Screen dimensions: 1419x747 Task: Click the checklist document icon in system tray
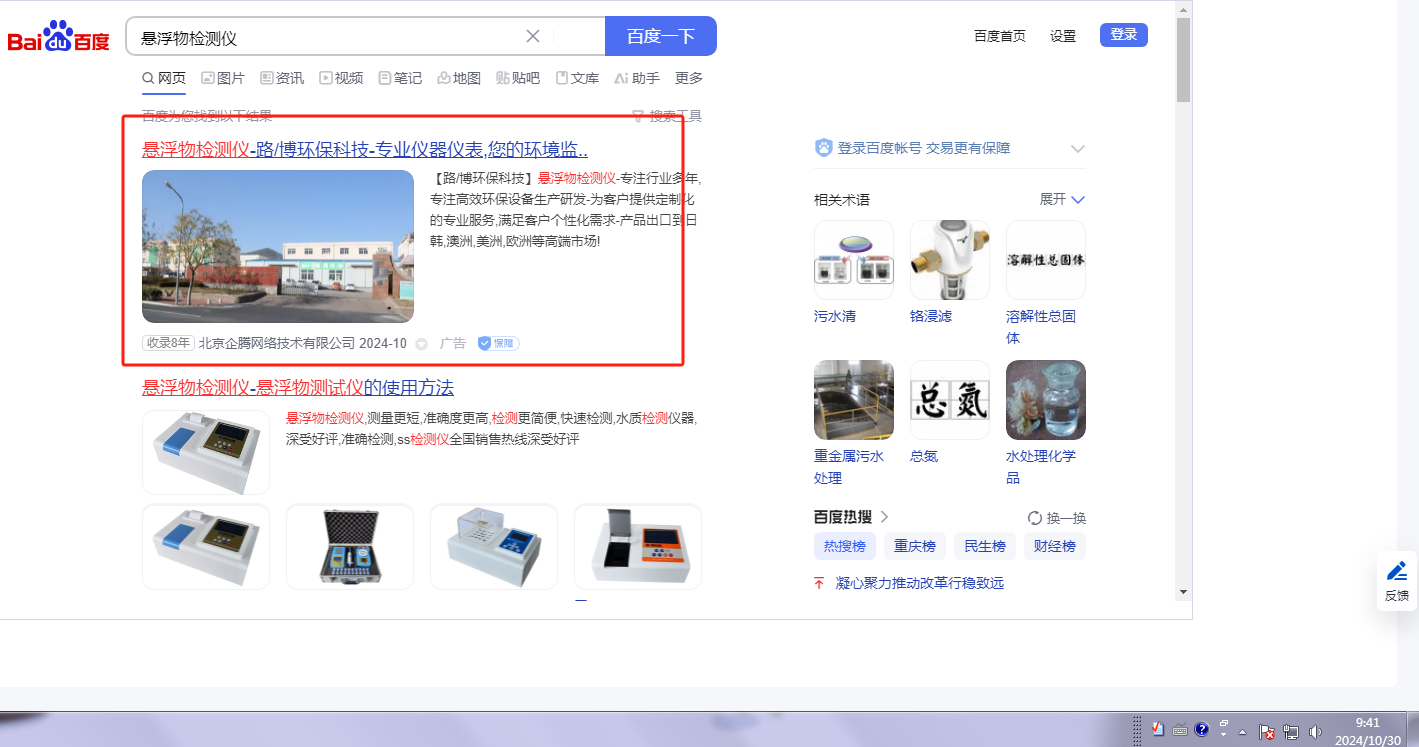(x=1159, y=729)
